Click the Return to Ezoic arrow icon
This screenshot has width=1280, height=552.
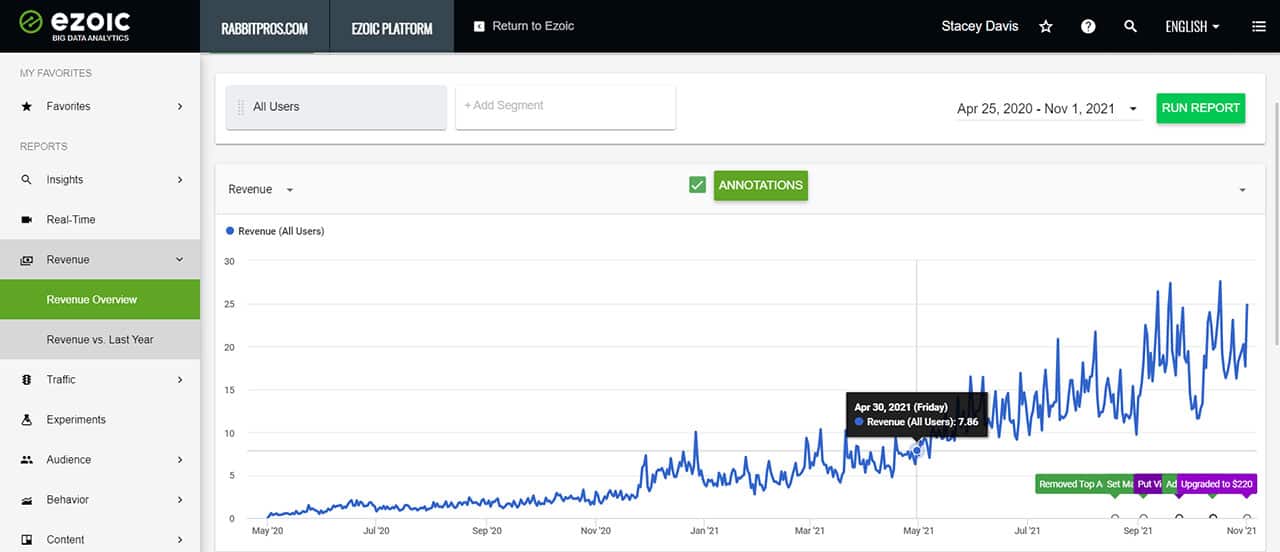(479, 26)
